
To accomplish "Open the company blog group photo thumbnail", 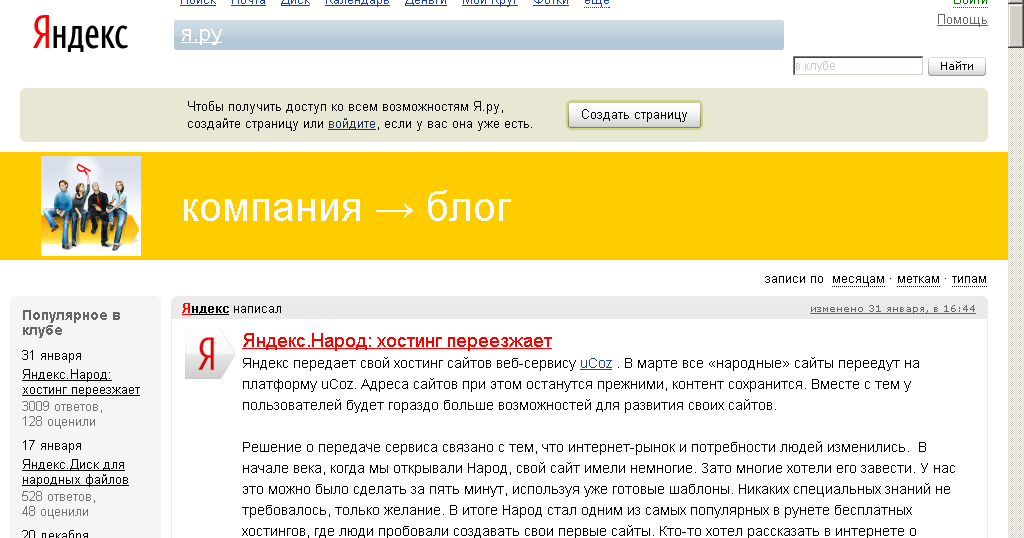I will coord(91,206).
